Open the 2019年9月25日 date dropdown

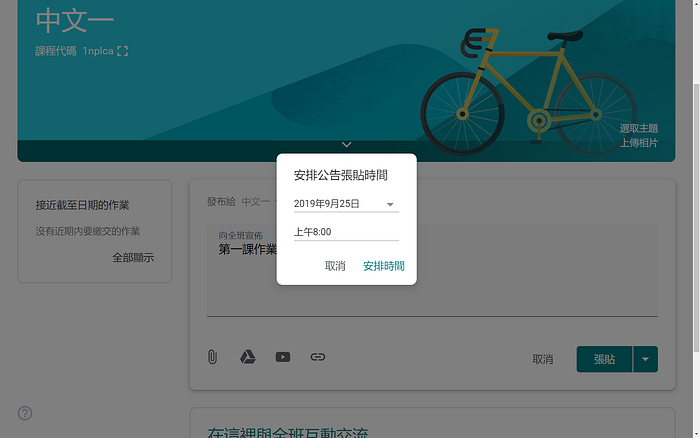click(346, 204)
